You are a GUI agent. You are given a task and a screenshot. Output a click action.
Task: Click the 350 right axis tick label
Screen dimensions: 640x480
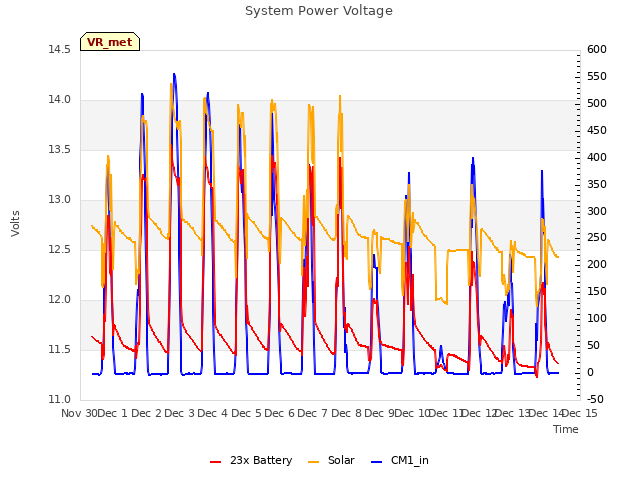pyautogui.click(x=597, y=184)
